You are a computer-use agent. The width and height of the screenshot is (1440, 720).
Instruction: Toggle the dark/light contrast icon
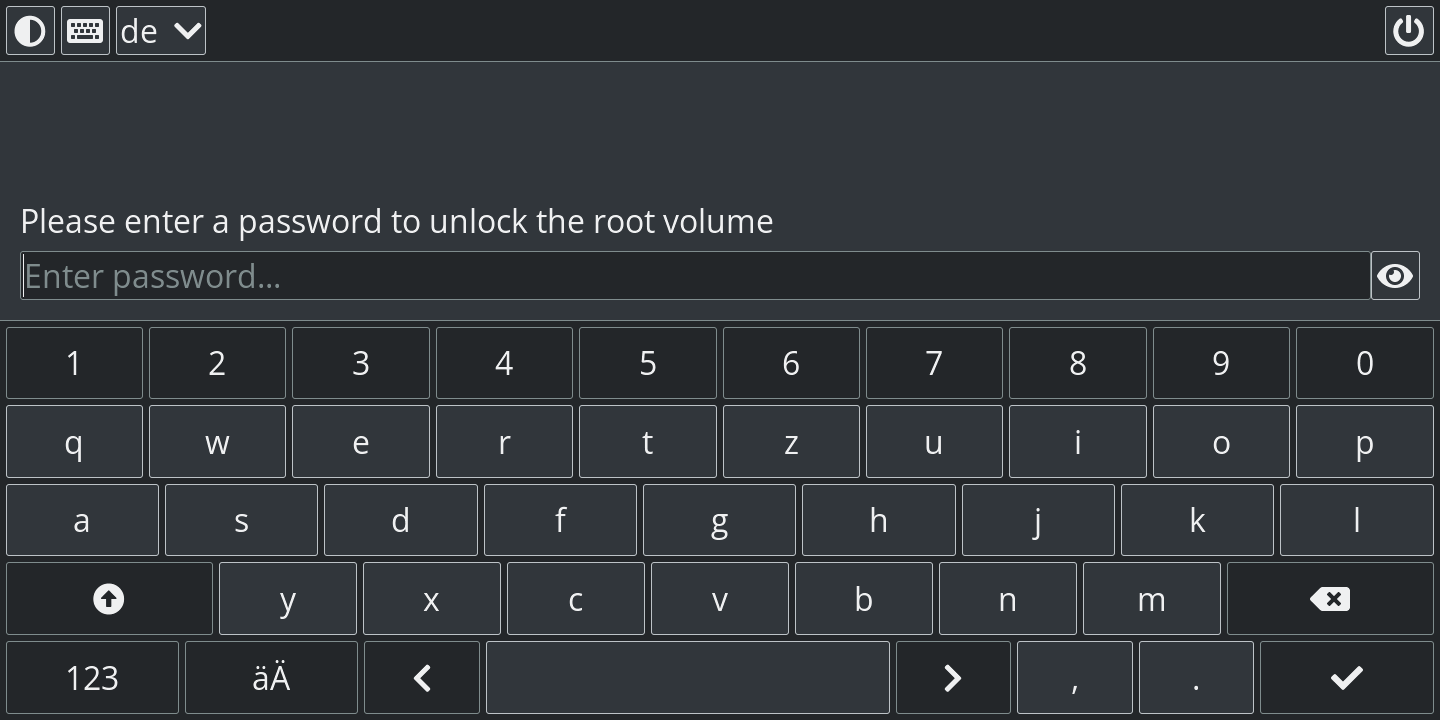tap(30, 30)
